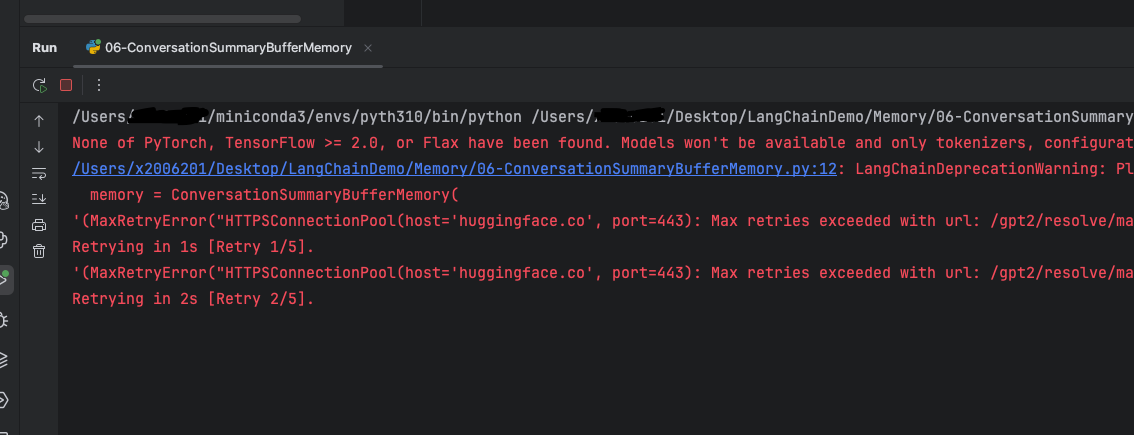1134x435 pixels.
Task: Click the "None of PyTorch, TensorFlow" warning line
Action: [x=603, y=143]
